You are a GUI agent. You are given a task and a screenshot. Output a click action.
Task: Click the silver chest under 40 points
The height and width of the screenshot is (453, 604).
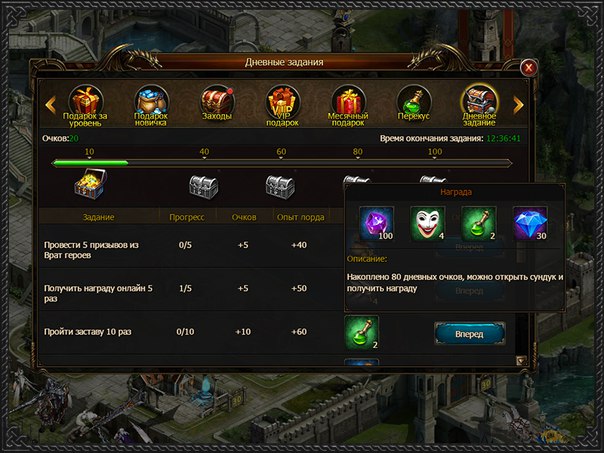point(204,186)
